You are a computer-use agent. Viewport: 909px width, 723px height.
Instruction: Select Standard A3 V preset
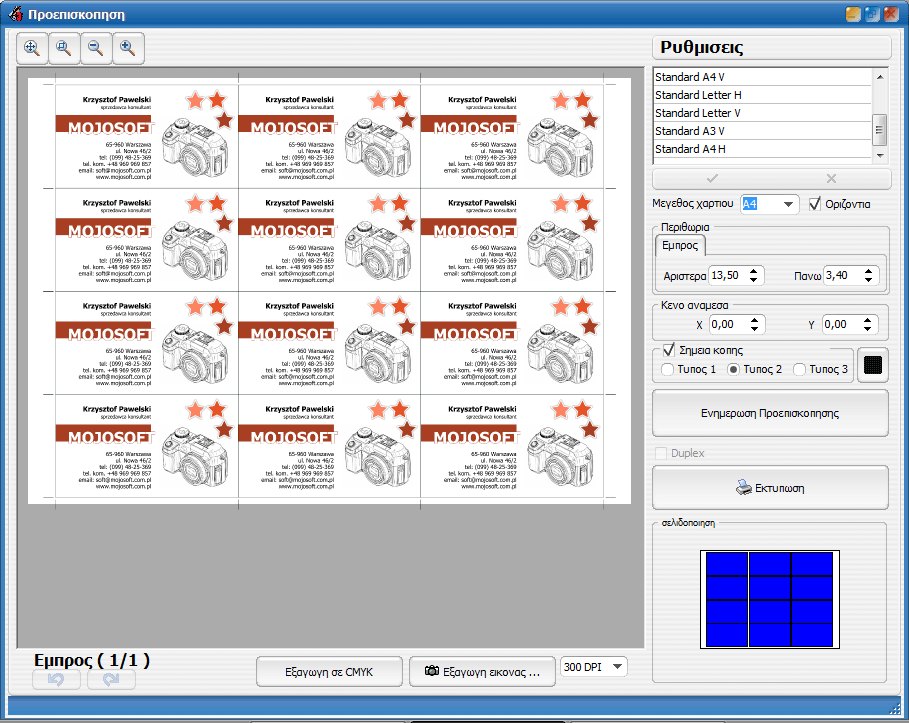pos(762,131)
